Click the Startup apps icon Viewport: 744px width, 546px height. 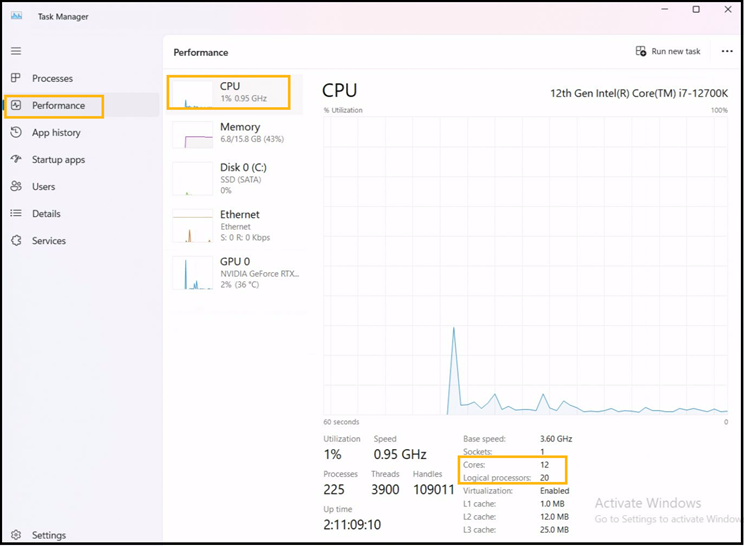coord(16,159)
